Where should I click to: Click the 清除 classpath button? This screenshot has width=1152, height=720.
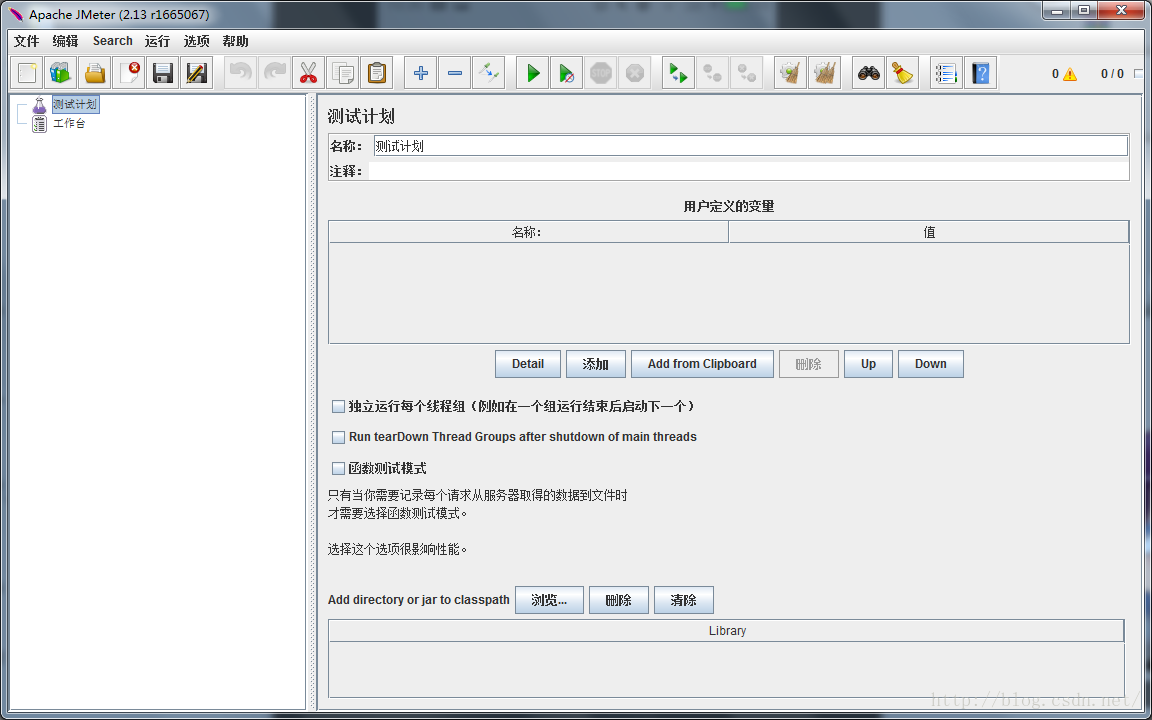pos(683,600)
